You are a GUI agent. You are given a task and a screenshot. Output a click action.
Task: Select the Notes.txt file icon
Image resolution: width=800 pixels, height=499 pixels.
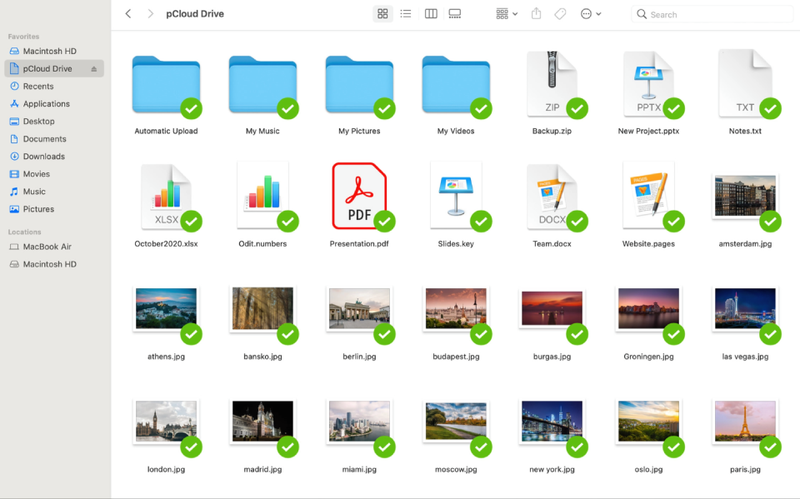point(745,84)
